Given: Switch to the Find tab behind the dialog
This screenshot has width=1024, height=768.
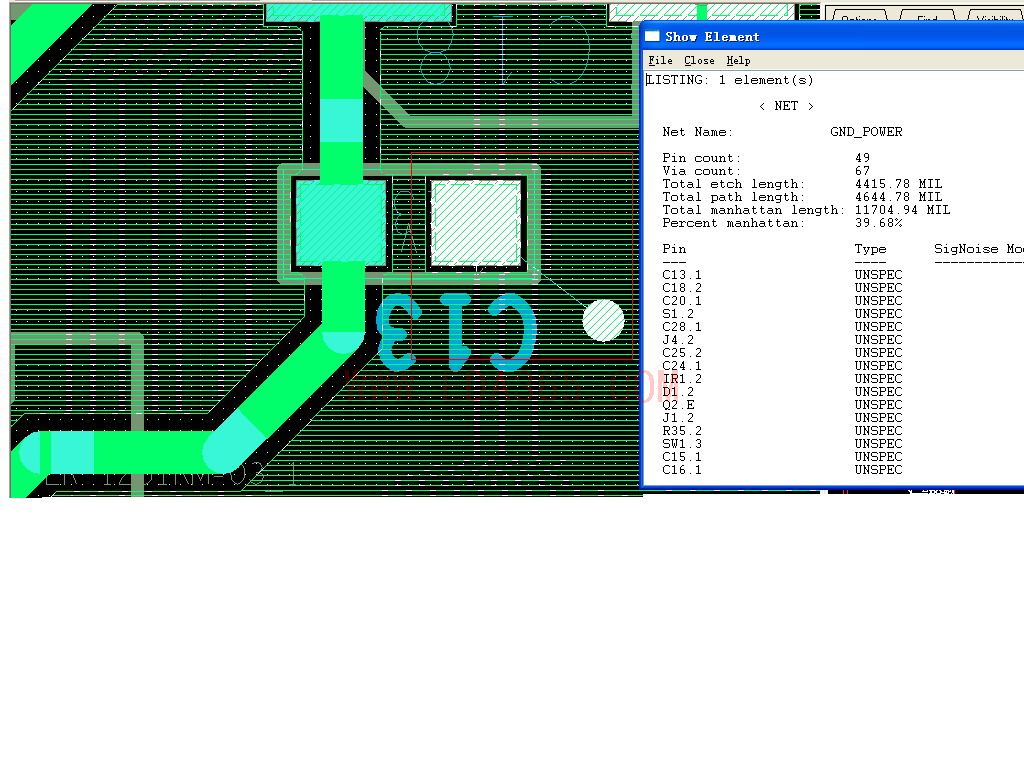Looking at the screenshot, I should 927,16.
